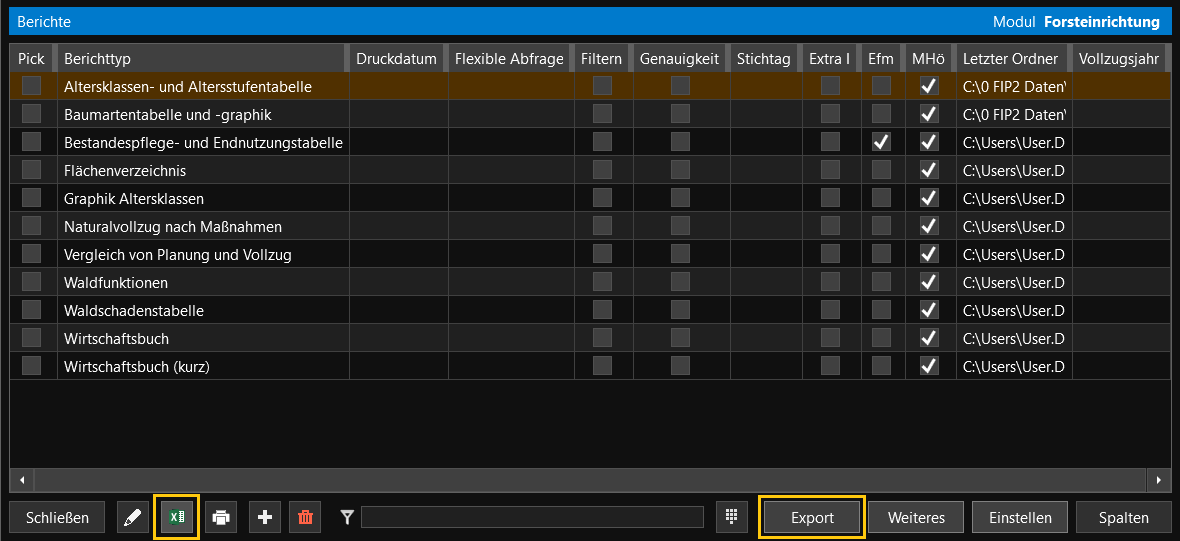Click the Schließen button
Image resolution: width=1180 pixels, height=541 pixels.
[57, 517]
